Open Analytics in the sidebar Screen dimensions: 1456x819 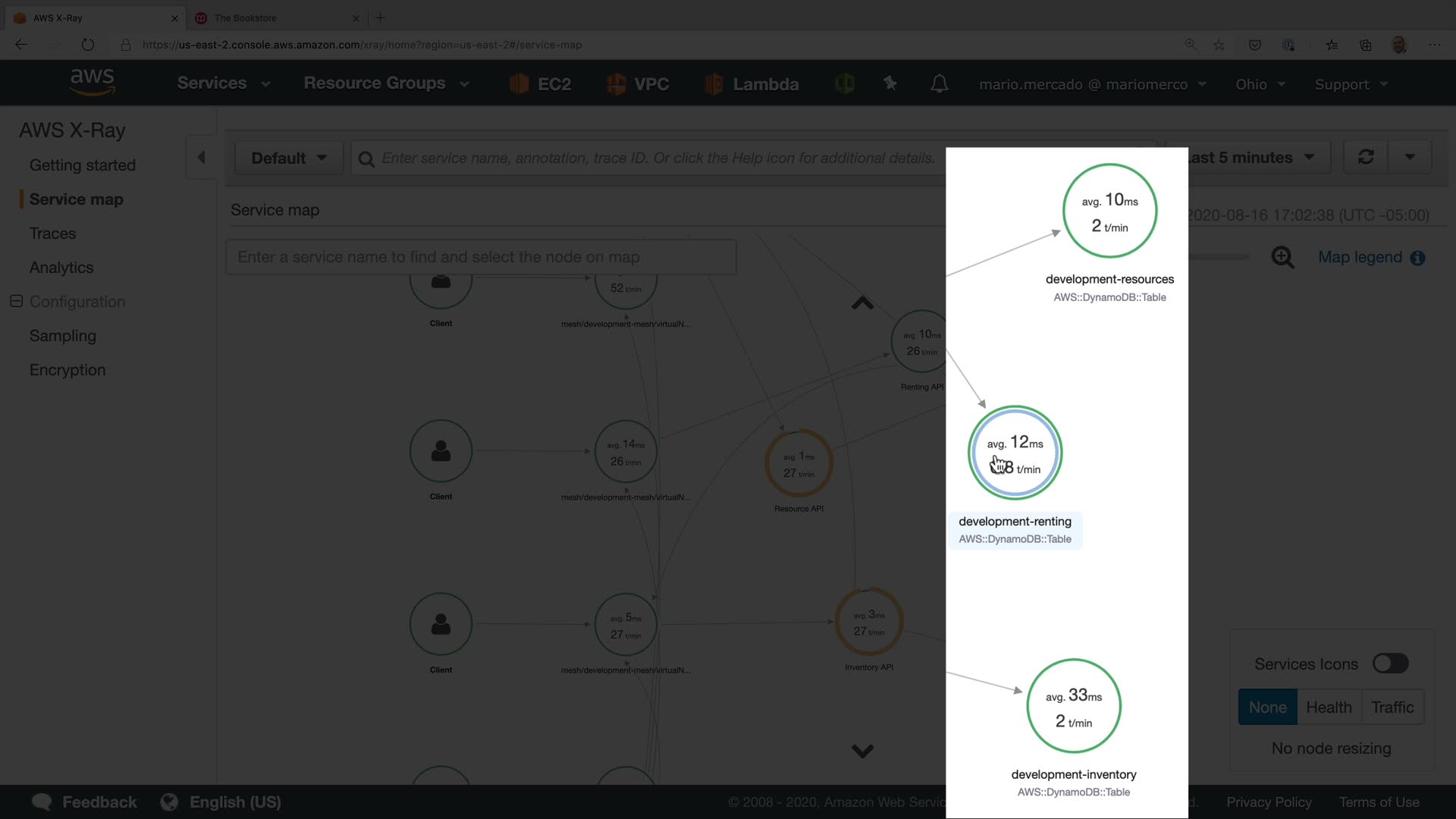(61, 268)
